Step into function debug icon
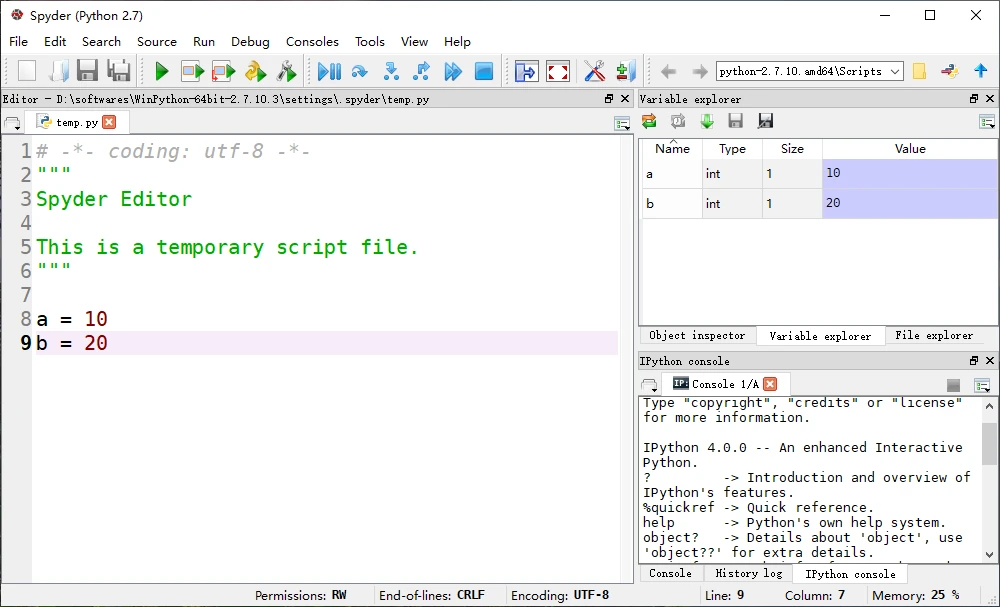 pyautogui.click(x=391, y=71)
